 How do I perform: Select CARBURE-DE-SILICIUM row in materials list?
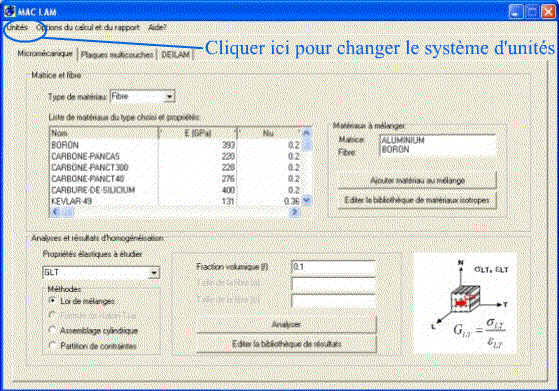click(175, 190)
